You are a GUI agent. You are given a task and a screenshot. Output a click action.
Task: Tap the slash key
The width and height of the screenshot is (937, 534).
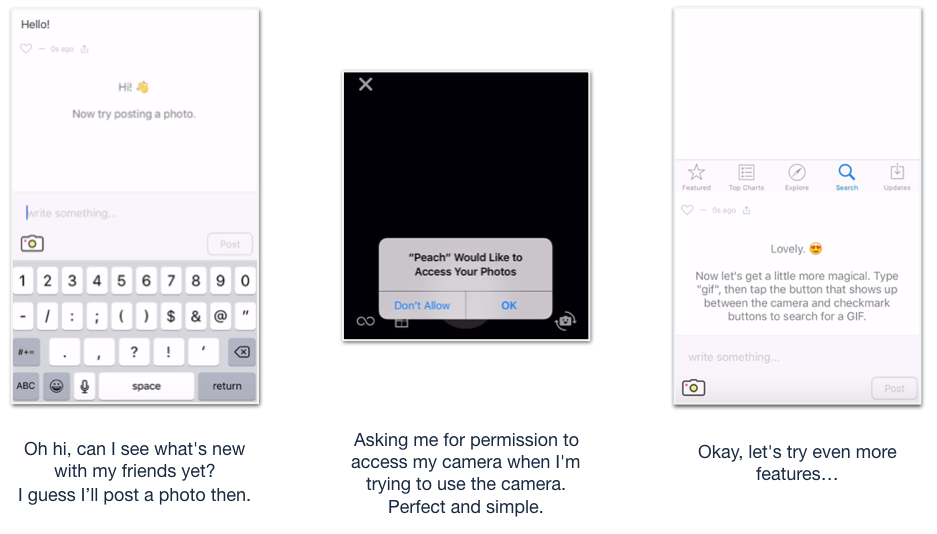47,316
